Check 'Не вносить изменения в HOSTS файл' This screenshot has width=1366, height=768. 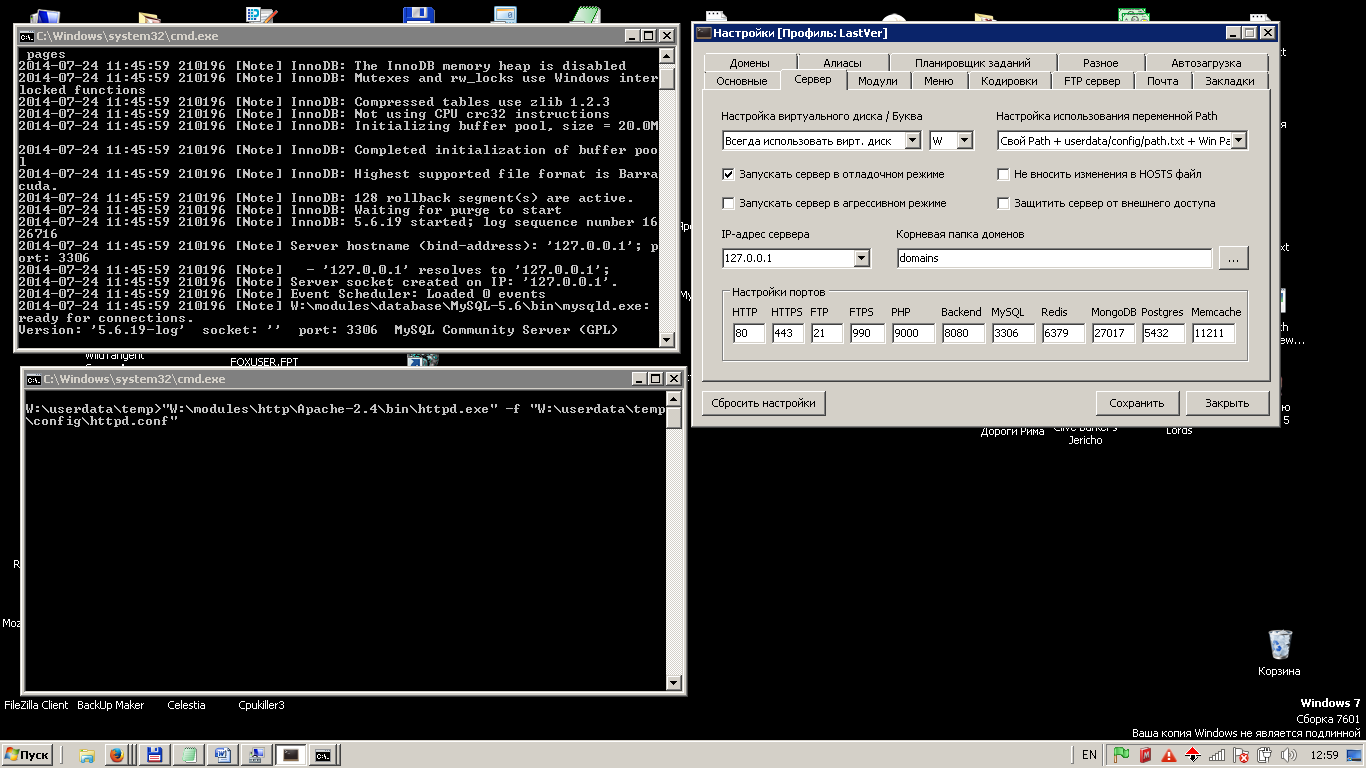point(1003,174)
